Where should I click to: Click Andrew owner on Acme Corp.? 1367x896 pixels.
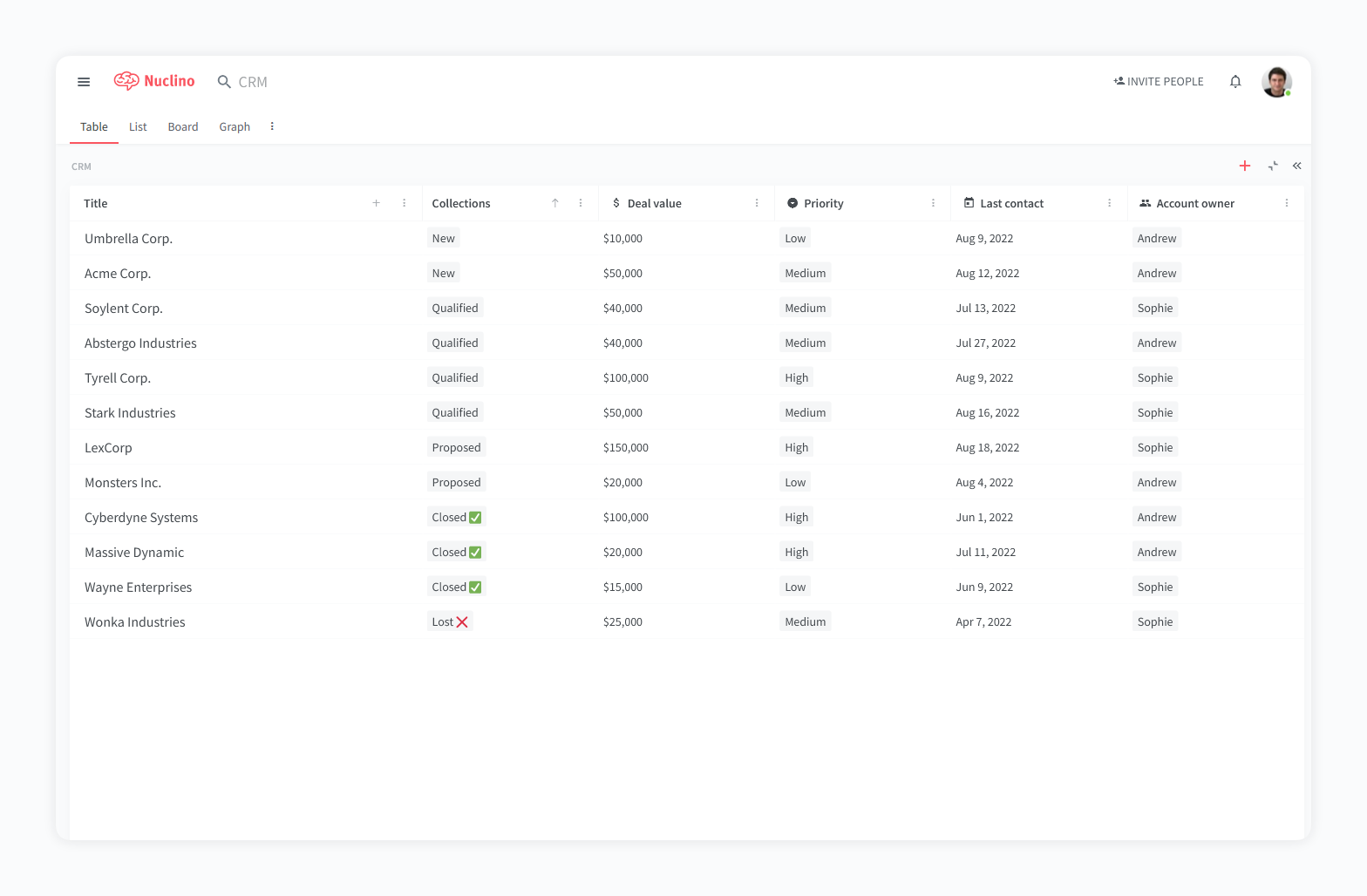click(x=1157, y=273)
